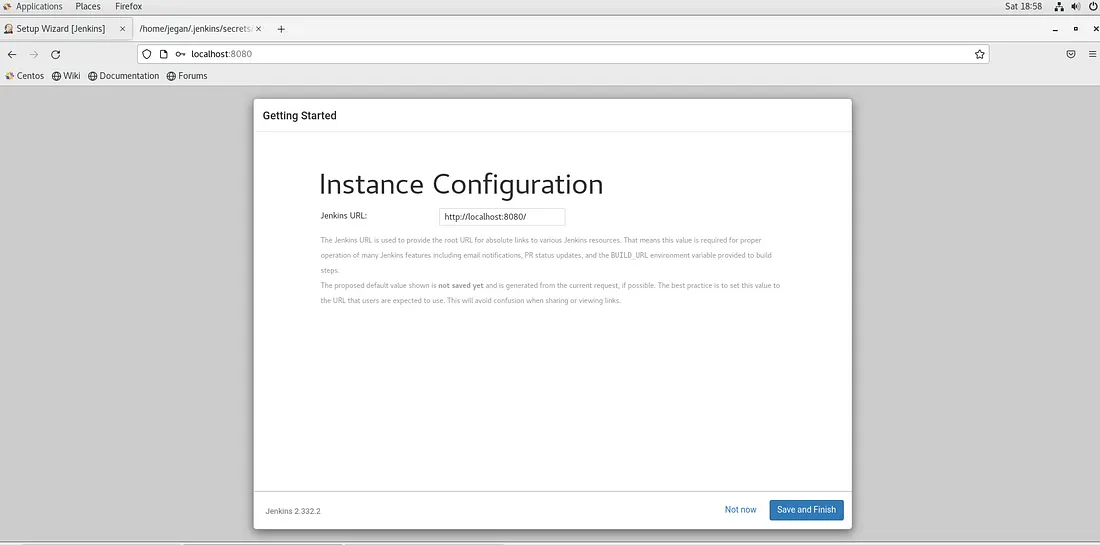Switch to the Setup Wizard [Jenkins] tab
1100x545 pixels.
coord(61,29)
